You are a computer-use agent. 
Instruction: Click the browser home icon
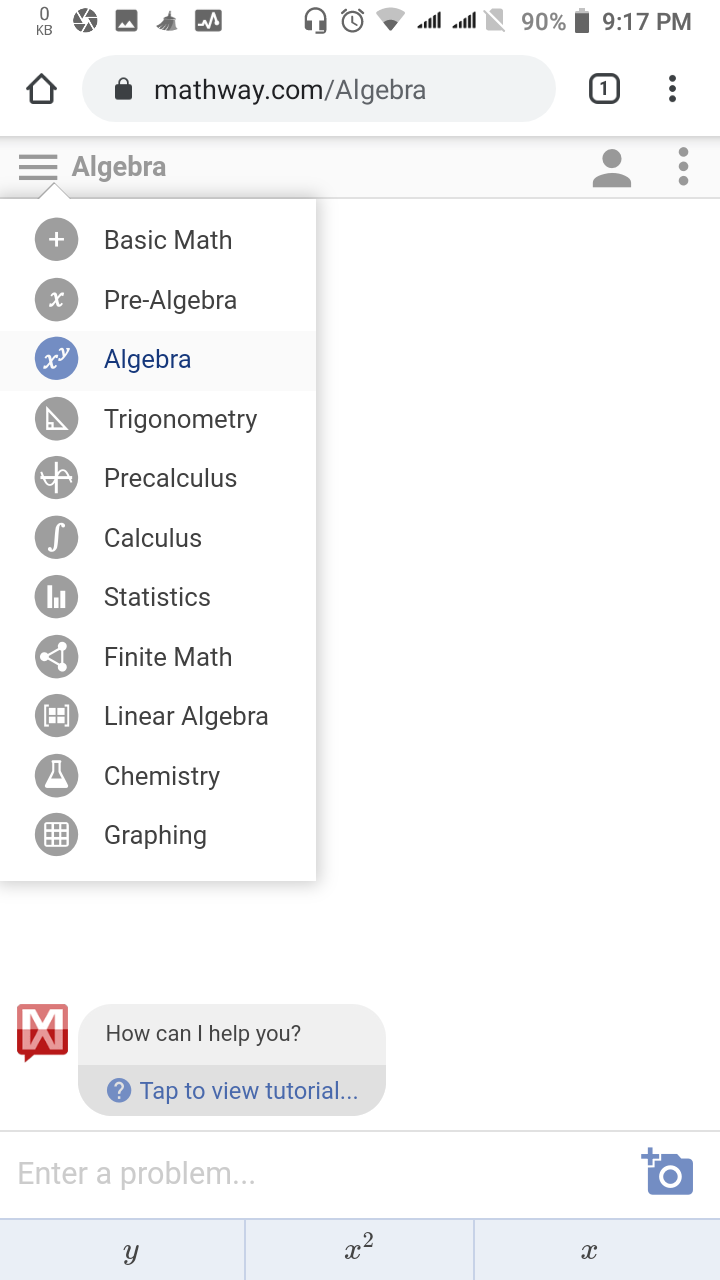(41, 90)
